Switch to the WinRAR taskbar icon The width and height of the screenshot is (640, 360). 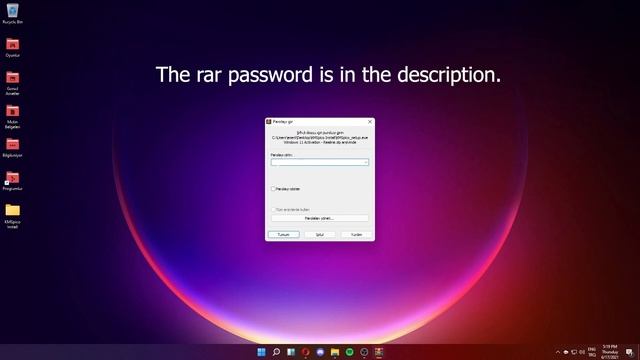379,352
